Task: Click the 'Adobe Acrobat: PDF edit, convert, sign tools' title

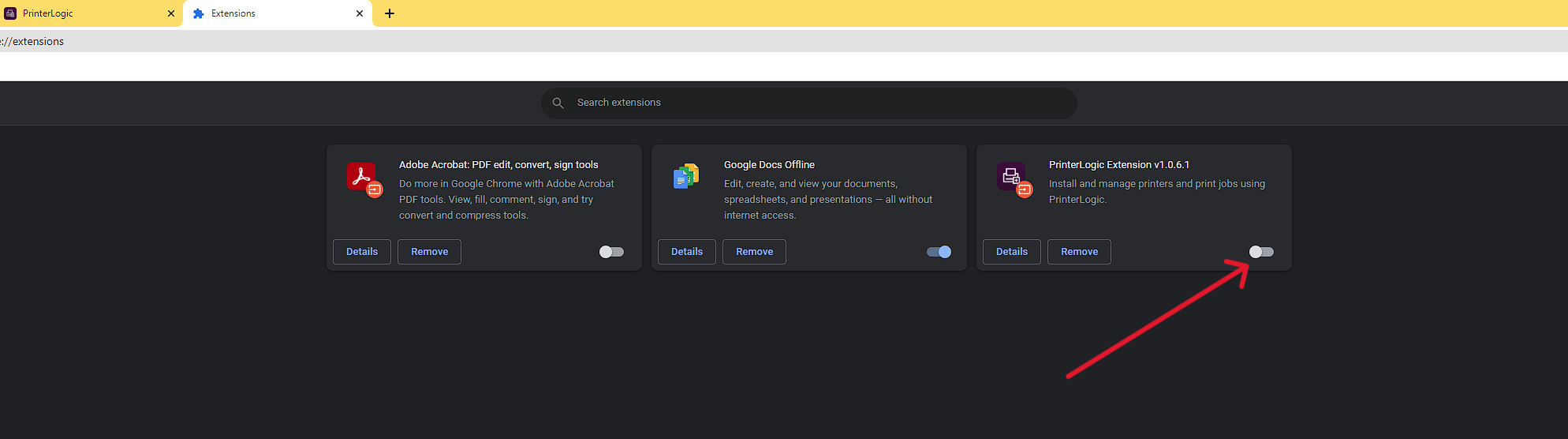Action: pyautogui.click(x=498, y=165)
